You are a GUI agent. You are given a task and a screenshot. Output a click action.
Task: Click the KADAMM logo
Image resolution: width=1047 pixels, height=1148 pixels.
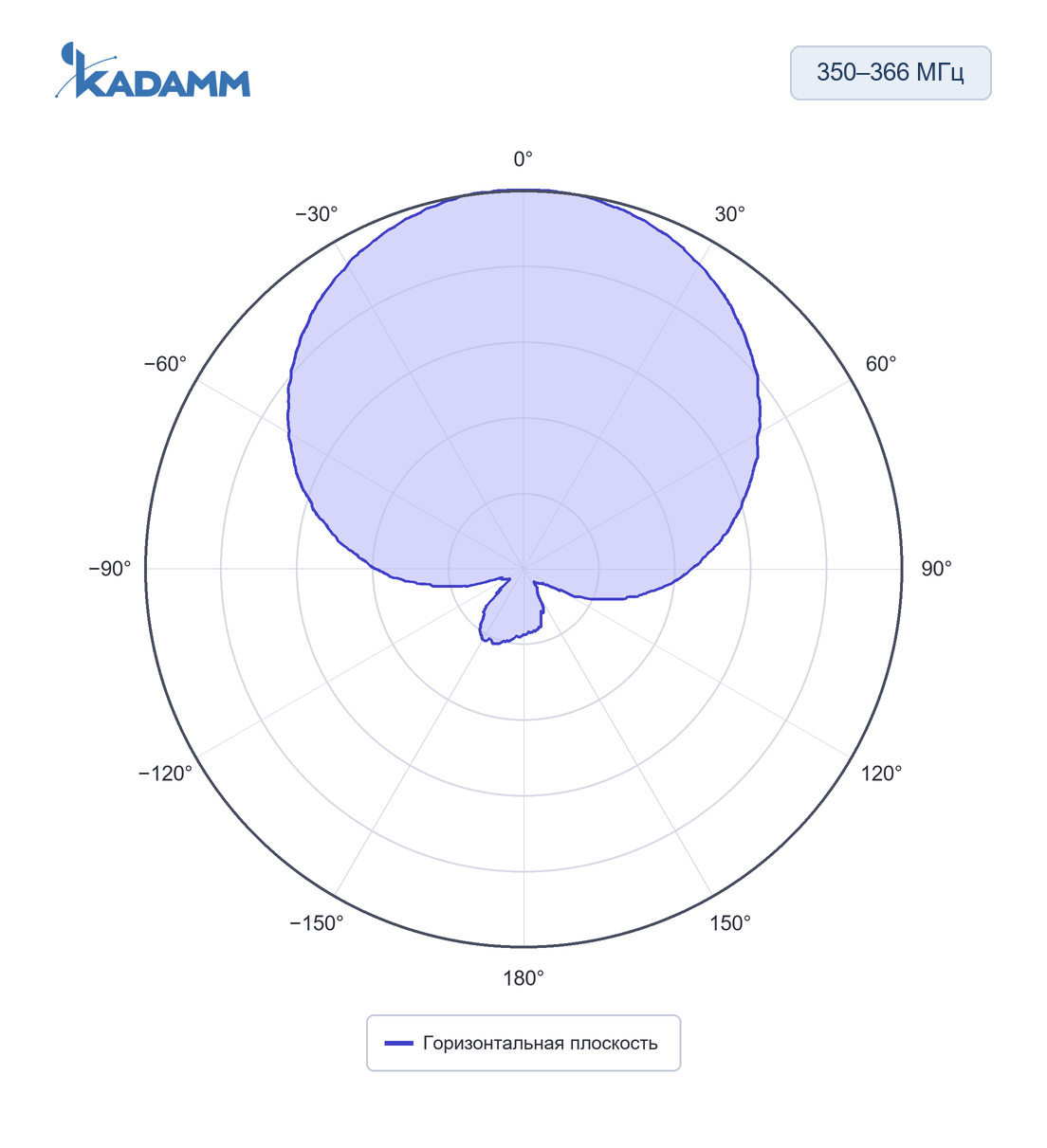point(153,70)
